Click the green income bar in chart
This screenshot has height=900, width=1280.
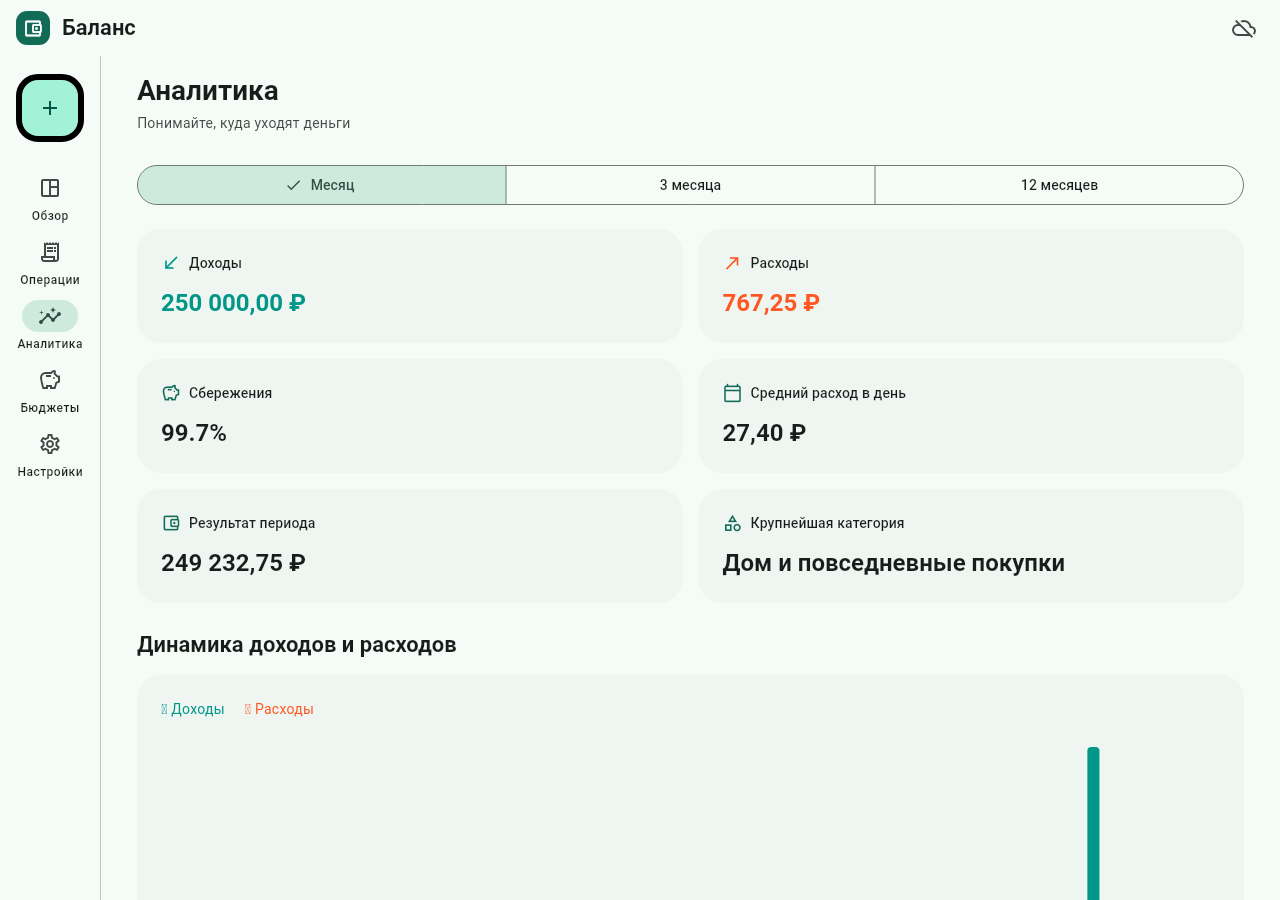[x=1093, y=823]
